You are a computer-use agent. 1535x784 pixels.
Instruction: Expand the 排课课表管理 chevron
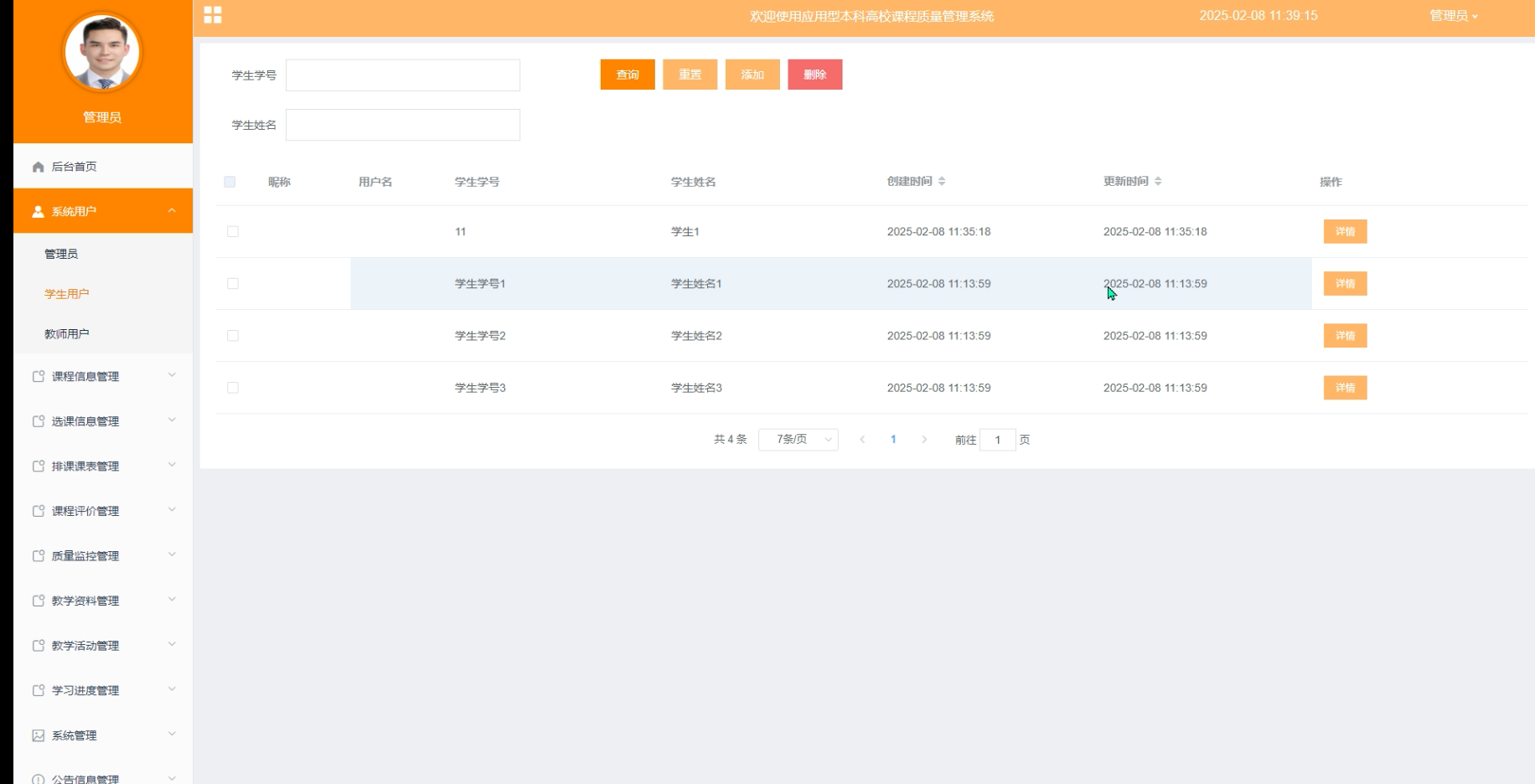(172, 465)
